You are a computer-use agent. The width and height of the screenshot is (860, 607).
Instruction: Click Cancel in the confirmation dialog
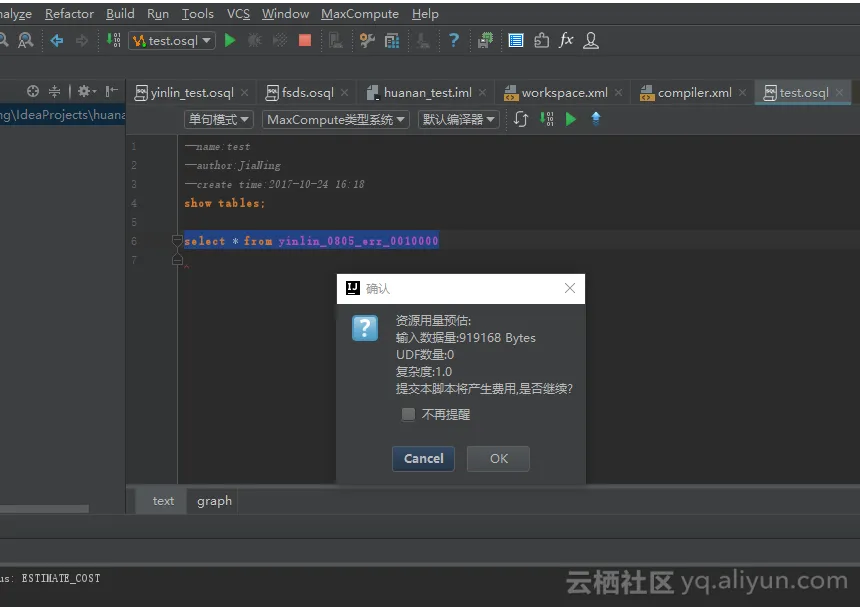coord(423,458)
